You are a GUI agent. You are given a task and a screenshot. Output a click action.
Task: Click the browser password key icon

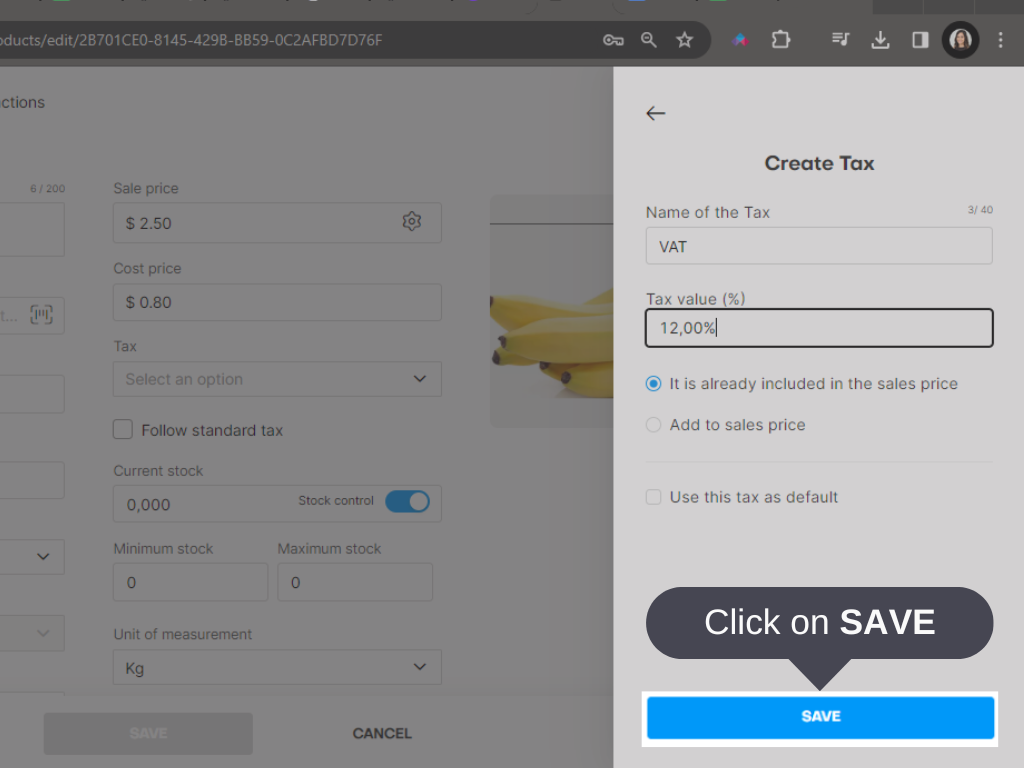[x=613, y=40]
